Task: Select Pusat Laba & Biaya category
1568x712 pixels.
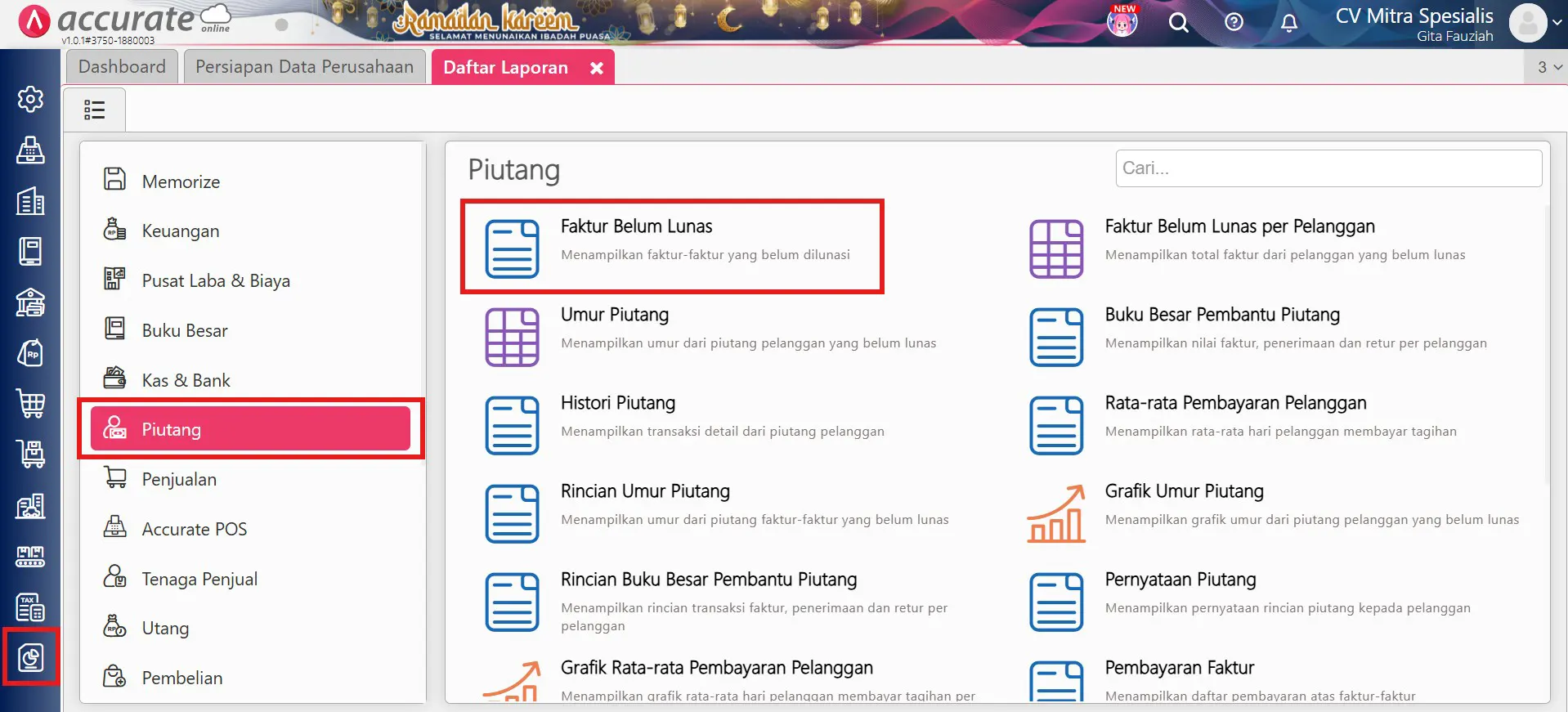Action: 252,280
